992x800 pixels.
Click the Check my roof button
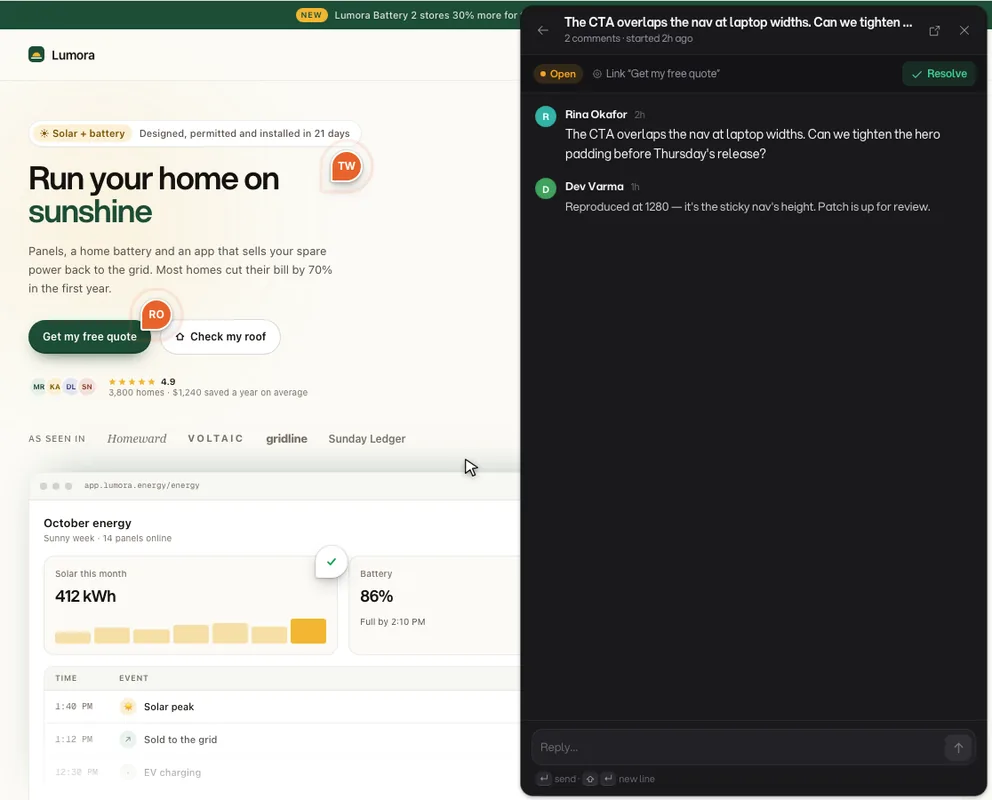tap(220, 336)
